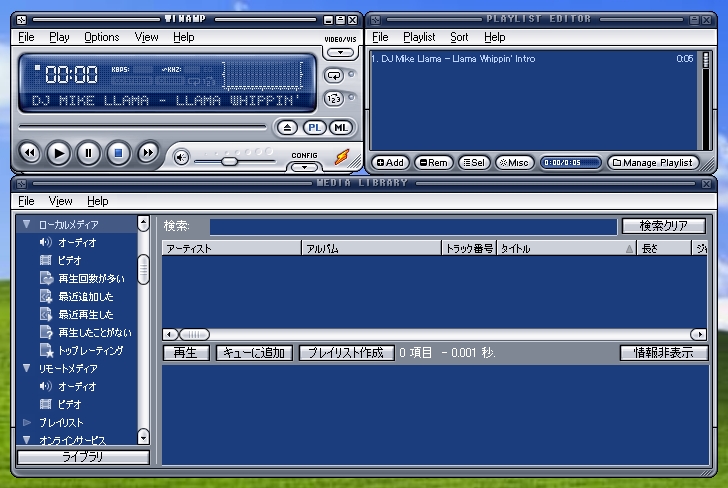Expand the プレイリスト tree node
Image resolution: width=728 pixels, height=488 pixels.
[x=27, y=423]
